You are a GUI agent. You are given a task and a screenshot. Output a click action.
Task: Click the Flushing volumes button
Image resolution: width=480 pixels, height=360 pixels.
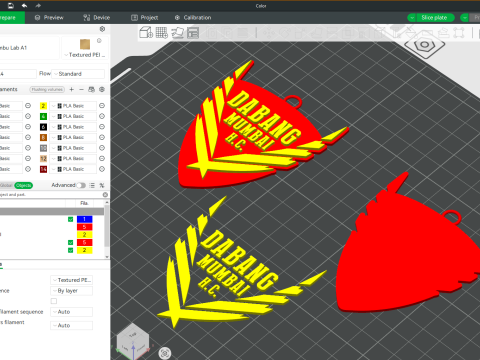point(47,89)
